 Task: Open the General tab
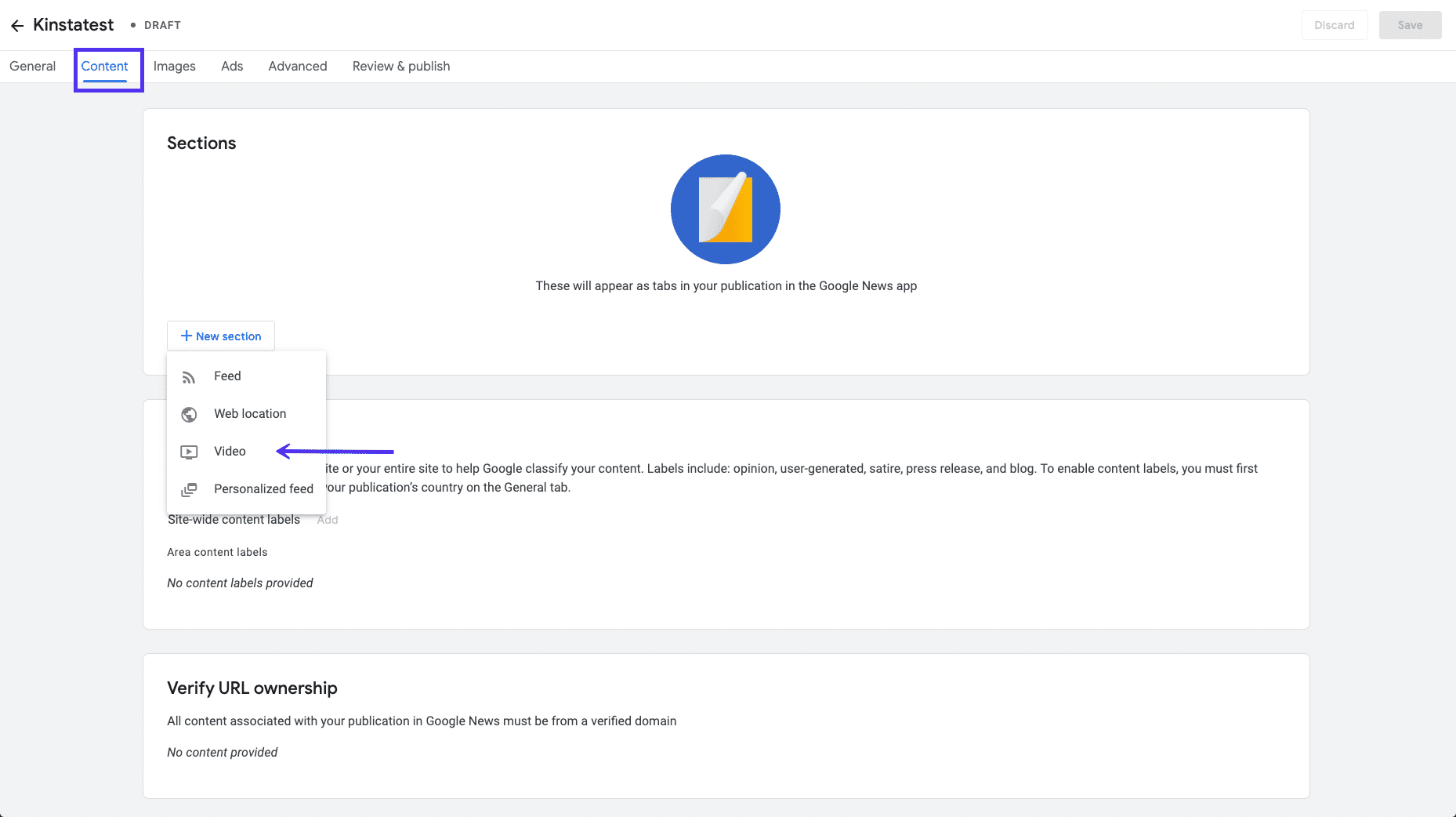[32, 67]
